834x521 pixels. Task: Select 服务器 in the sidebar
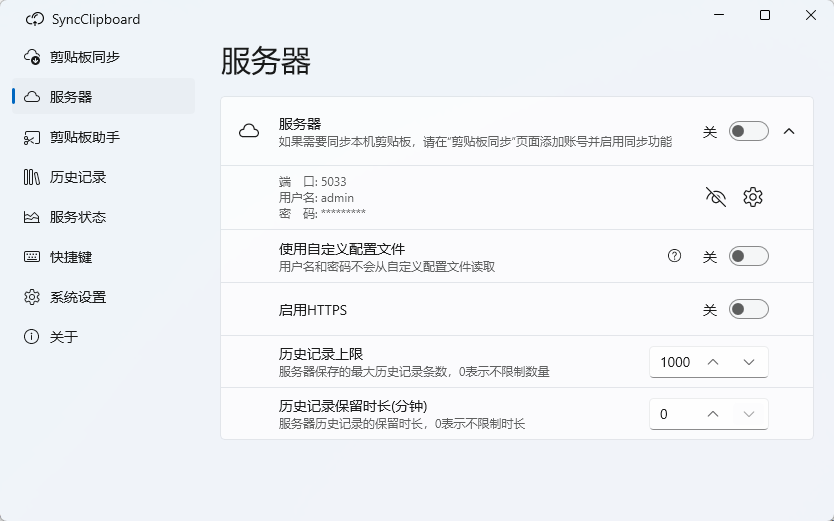coord(103,97)
